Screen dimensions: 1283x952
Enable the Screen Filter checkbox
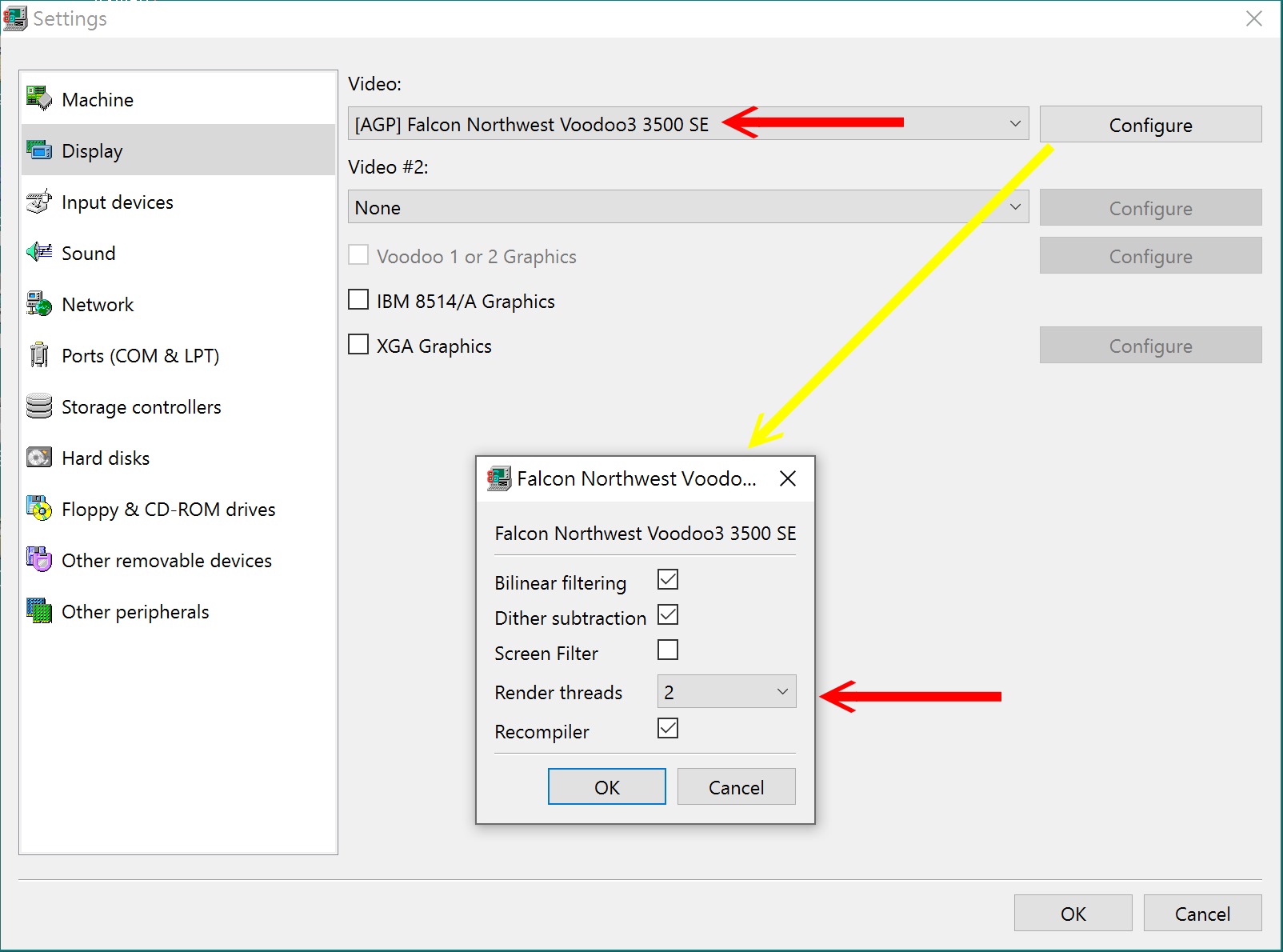coord(668,649)
